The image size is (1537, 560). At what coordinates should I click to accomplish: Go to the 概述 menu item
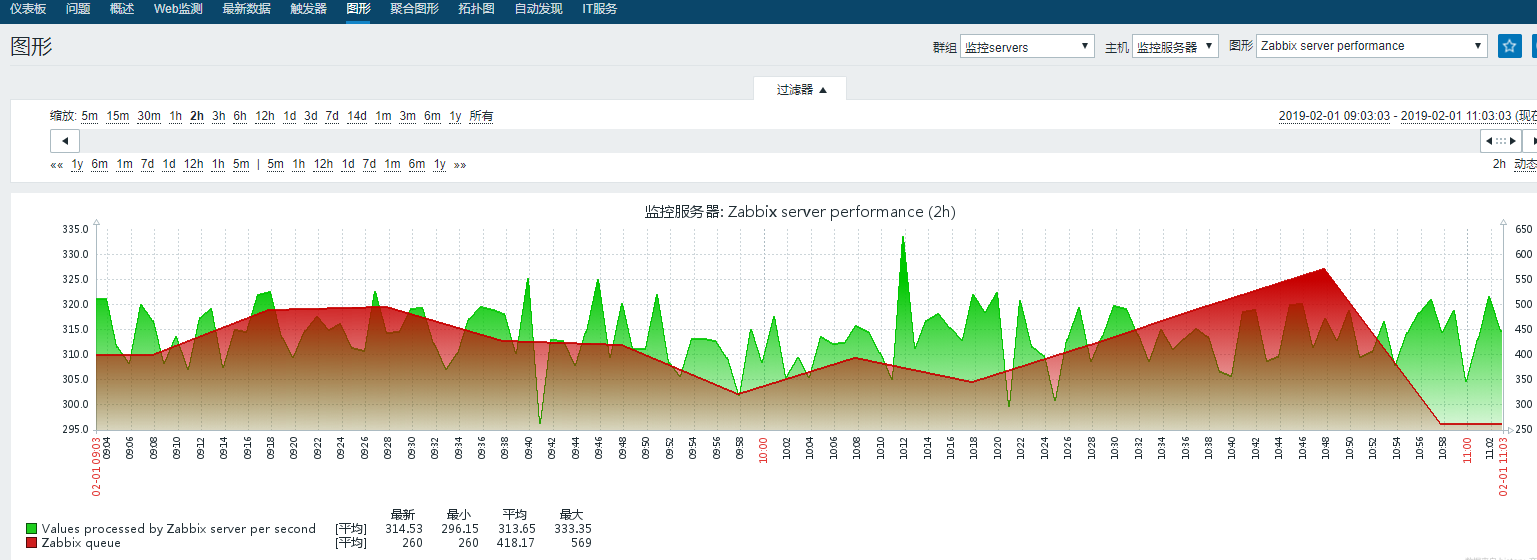click(122, 9)
